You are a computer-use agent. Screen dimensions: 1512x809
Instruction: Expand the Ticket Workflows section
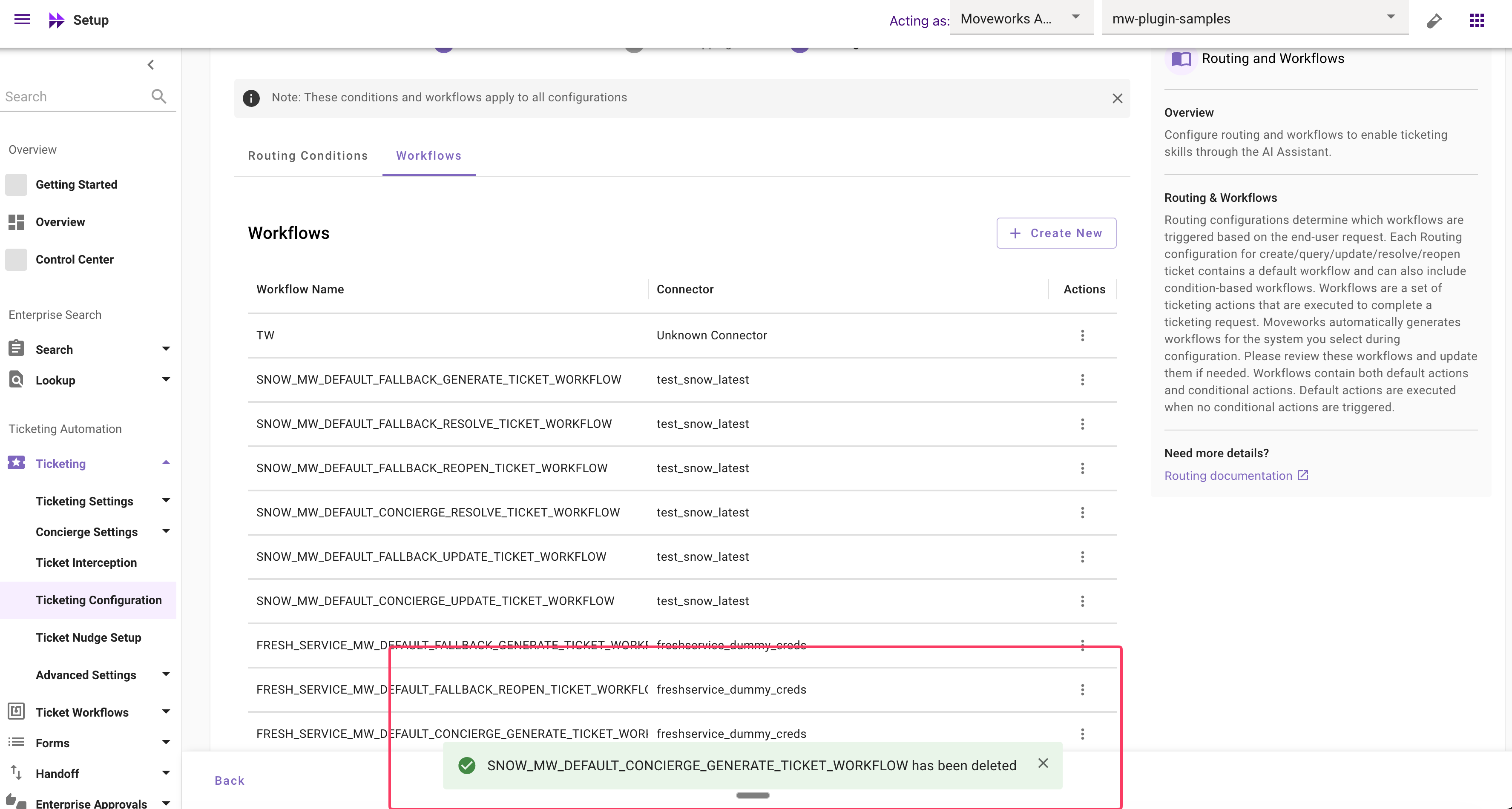(166, 711)
